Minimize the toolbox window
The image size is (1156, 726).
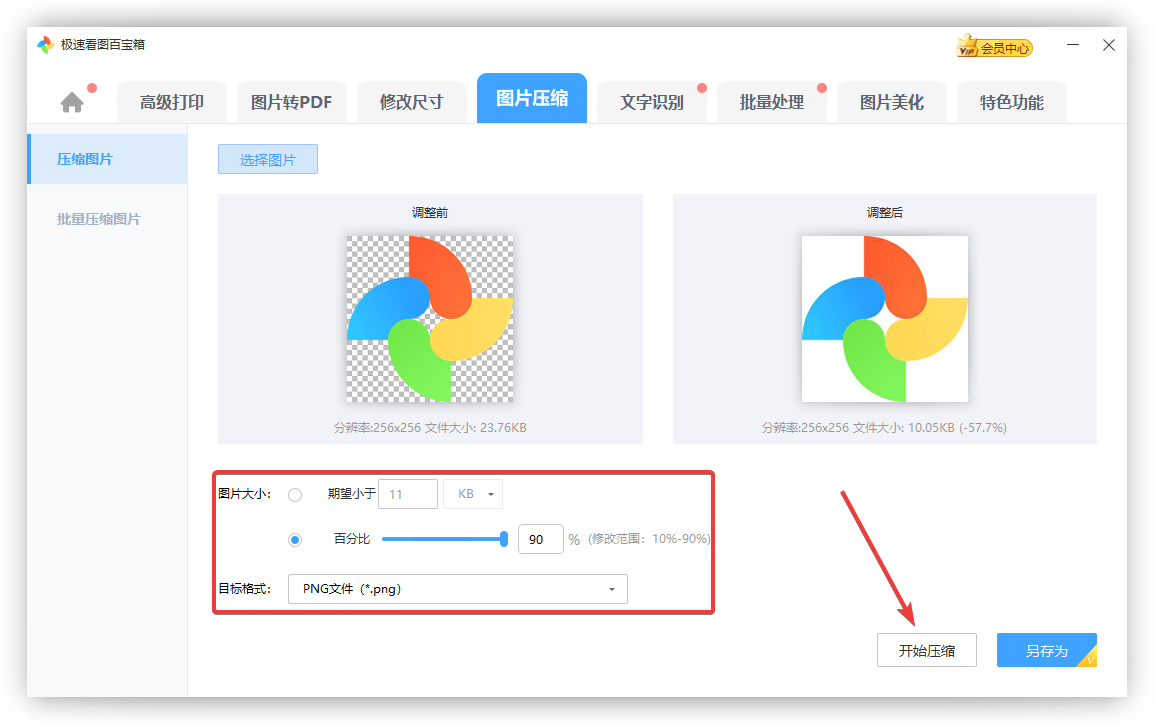click(x=1073, y=45)
